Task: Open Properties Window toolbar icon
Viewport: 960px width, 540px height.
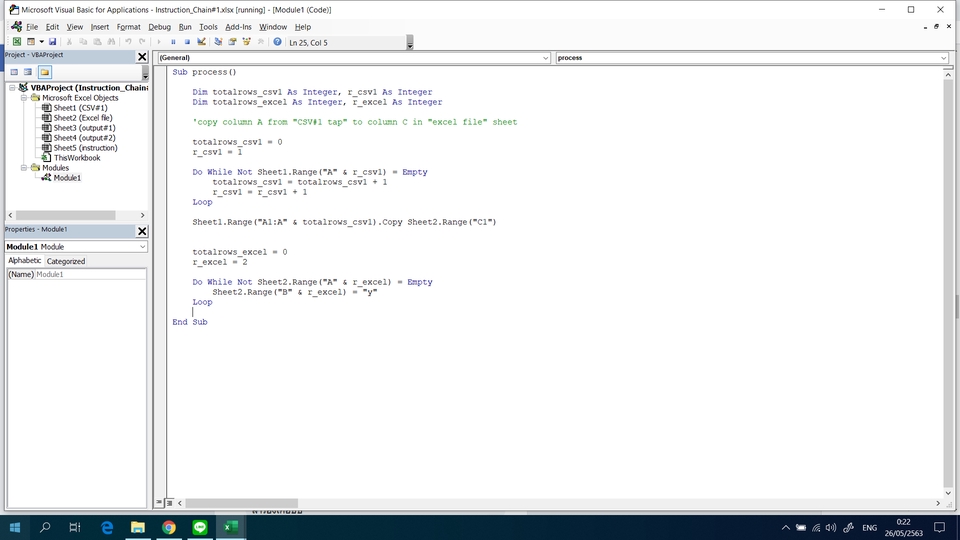Action: tap(232, 42)
